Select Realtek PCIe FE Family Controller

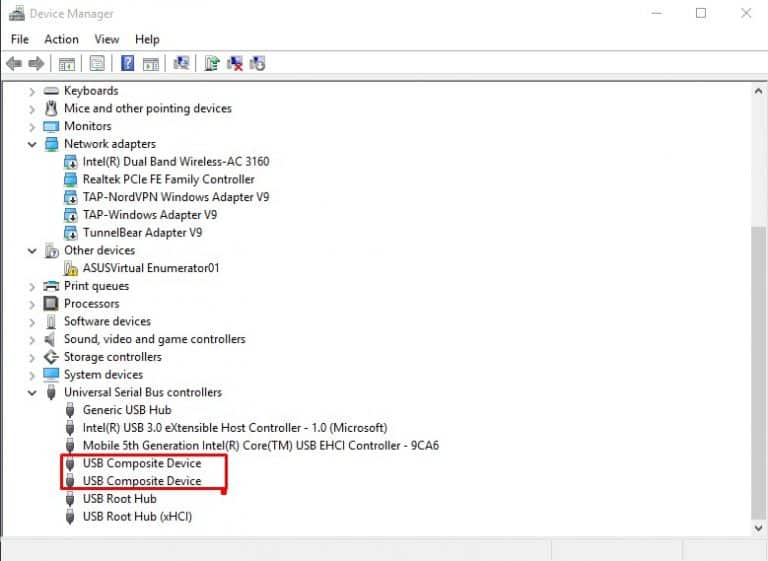coord(168,179)
